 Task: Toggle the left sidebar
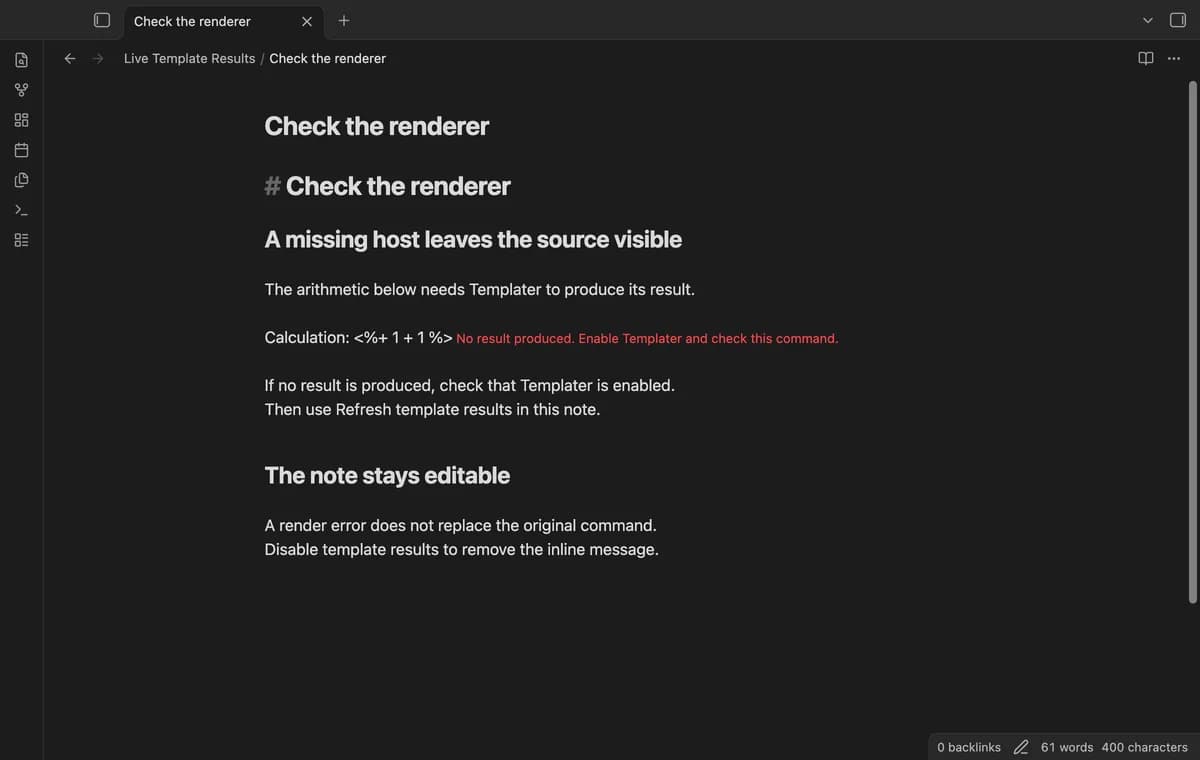pos(101,20)
